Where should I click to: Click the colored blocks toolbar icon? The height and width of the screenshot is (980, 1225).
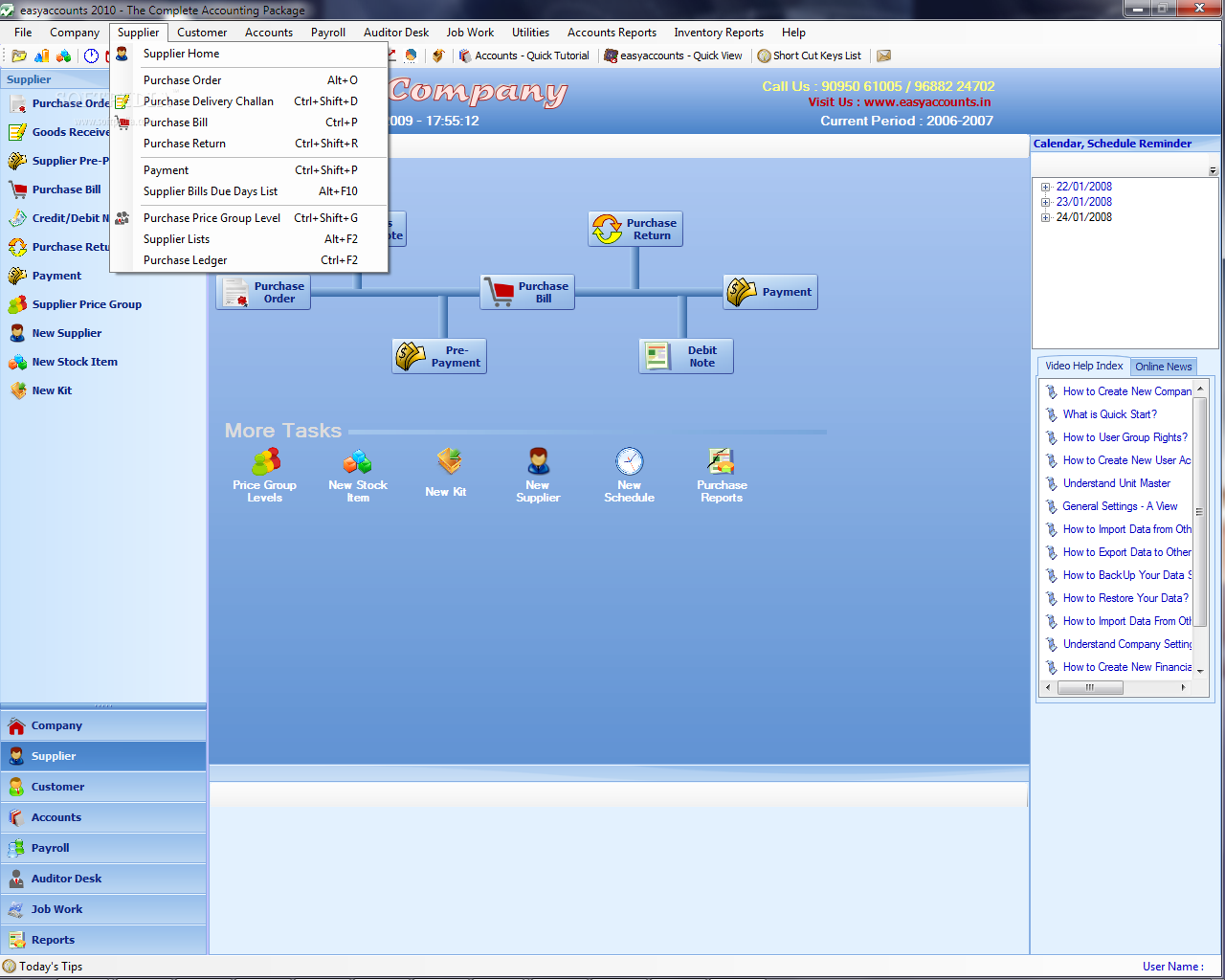63,56
